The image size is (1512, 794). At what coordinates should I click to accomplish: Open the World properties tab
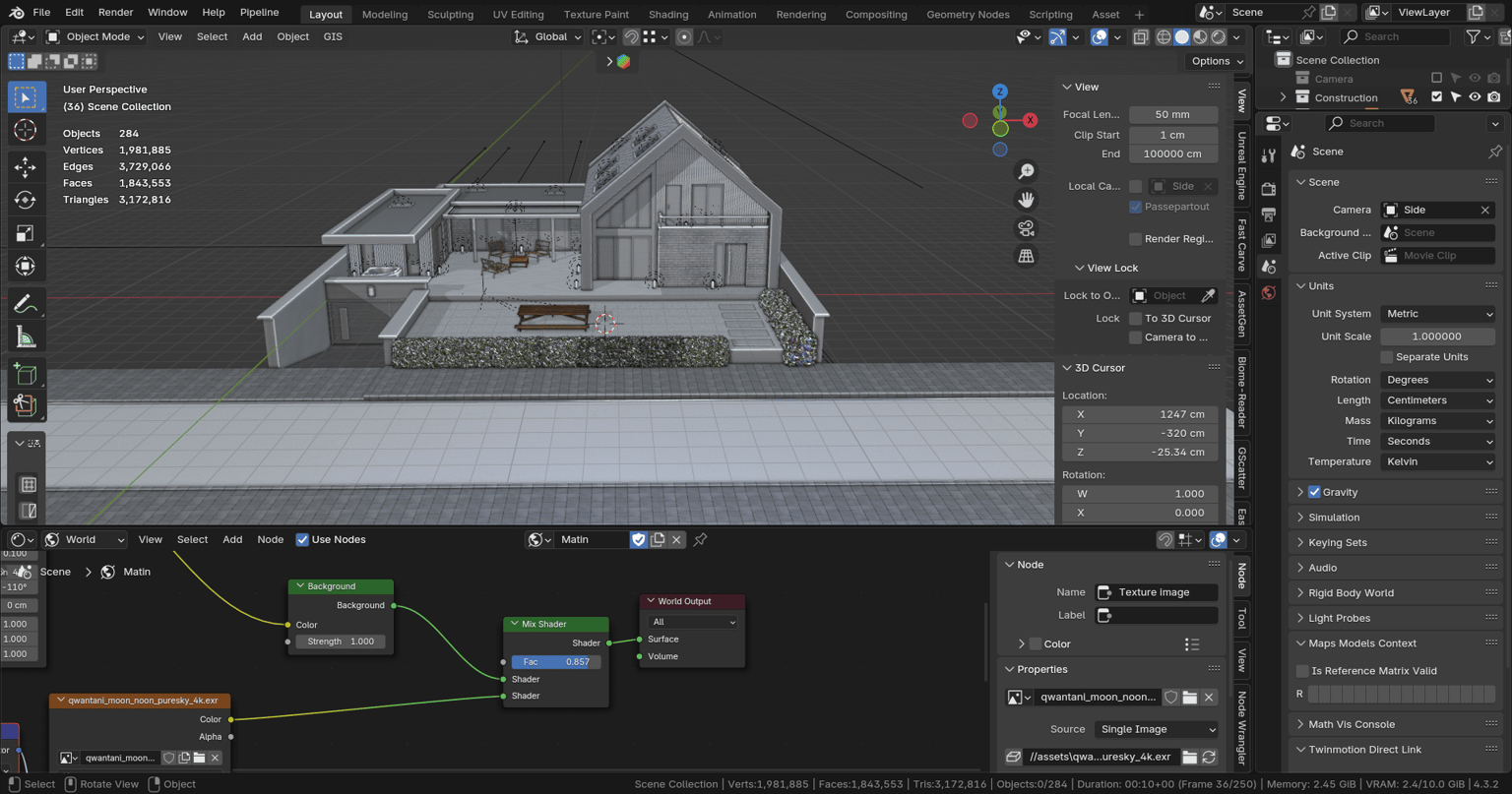tap(1269, 293)
